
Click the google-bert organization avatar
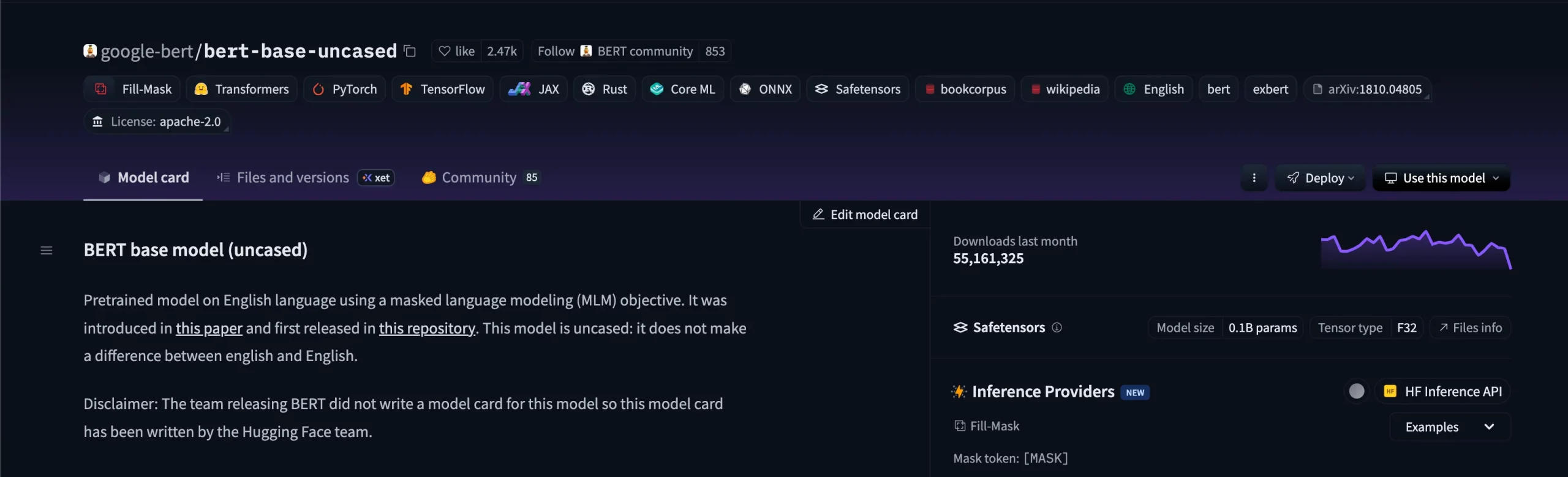[x=90, y=51]
